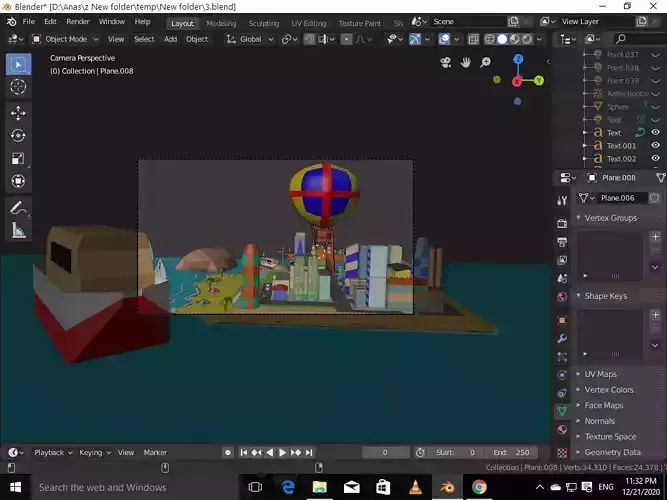The image size is (667, 500).
Task: Choose the Move tool
Action: pyautogui.click(x=18, y=113)
